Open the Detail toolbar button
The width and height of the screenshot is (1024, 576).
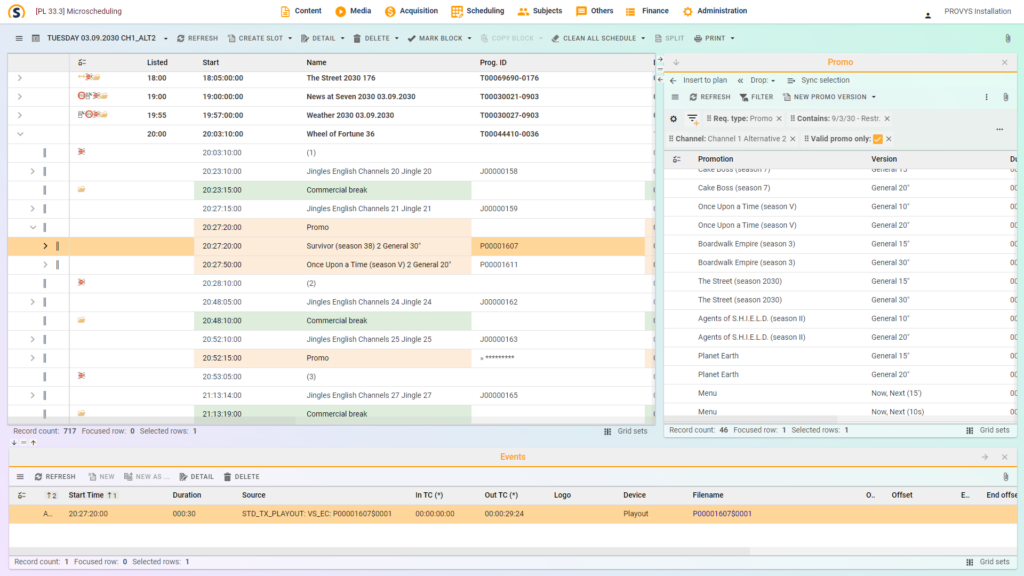(318, 39)
